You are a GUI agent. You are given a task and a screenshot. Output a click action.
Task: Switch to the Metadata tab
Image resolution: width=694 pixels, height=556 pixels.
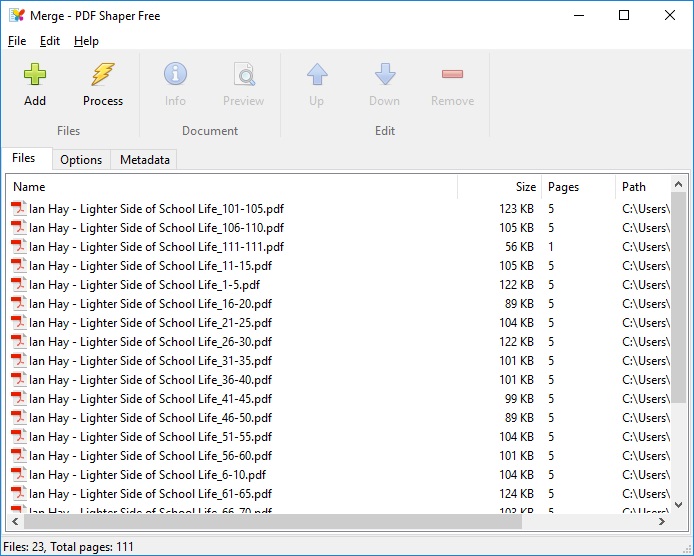[145, 160]
